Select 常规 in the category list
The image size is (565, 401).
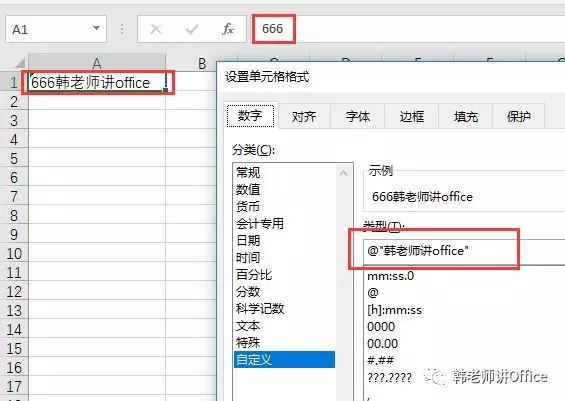[285, 172]
